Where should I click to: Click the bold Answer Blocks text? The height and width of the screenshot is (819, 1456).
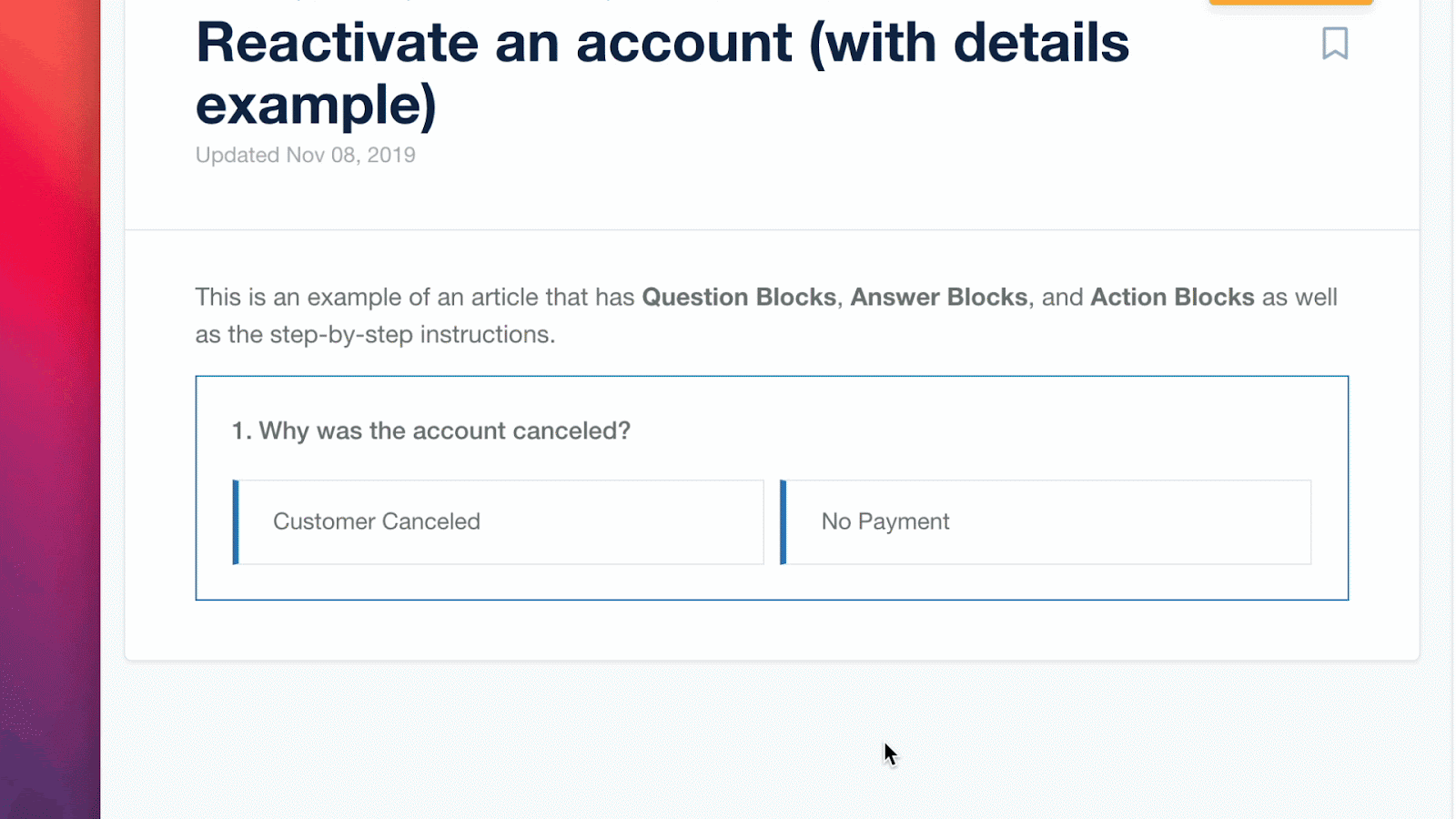pos(938,298)
